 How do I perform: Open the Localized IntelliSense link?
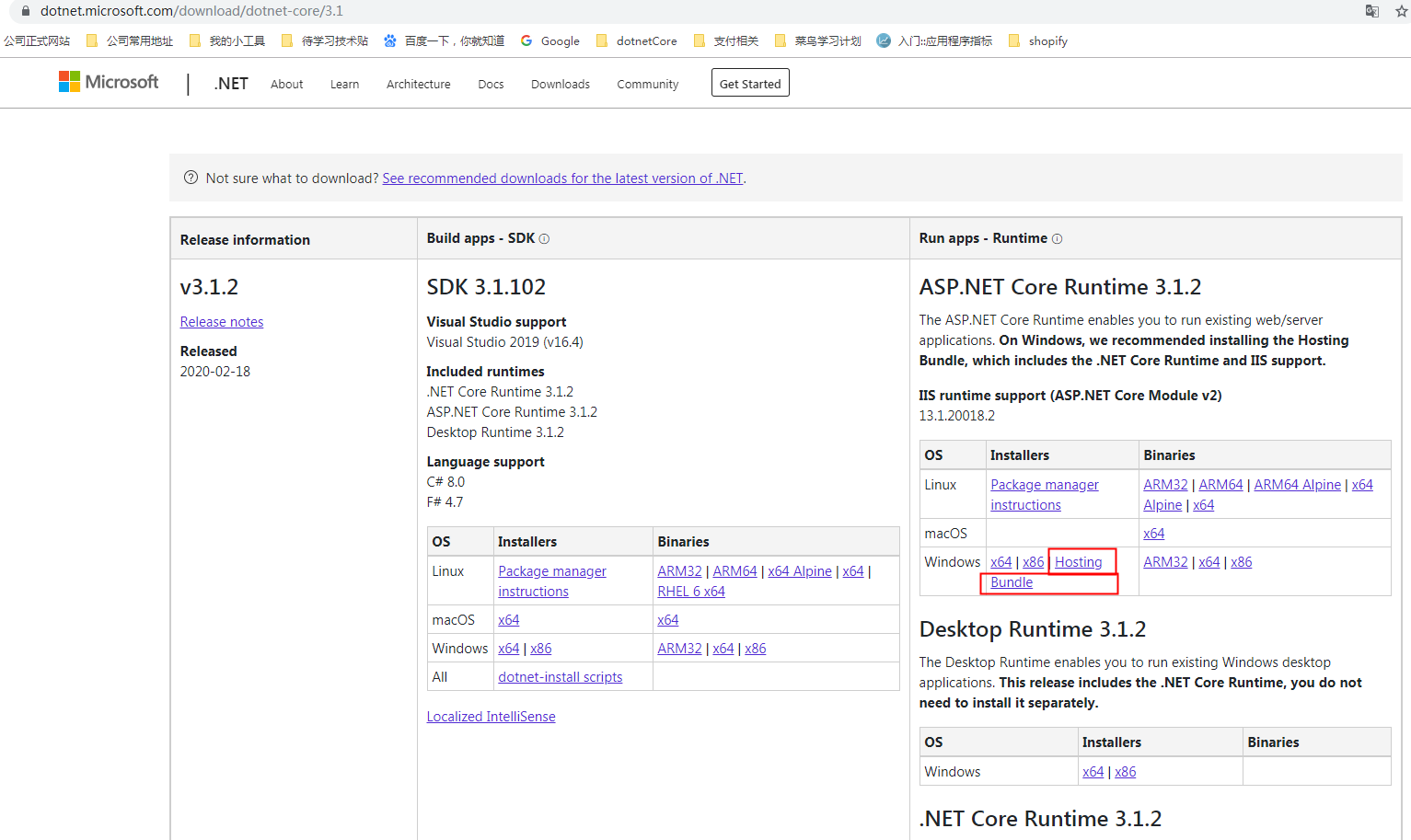(x=491, y=717)
